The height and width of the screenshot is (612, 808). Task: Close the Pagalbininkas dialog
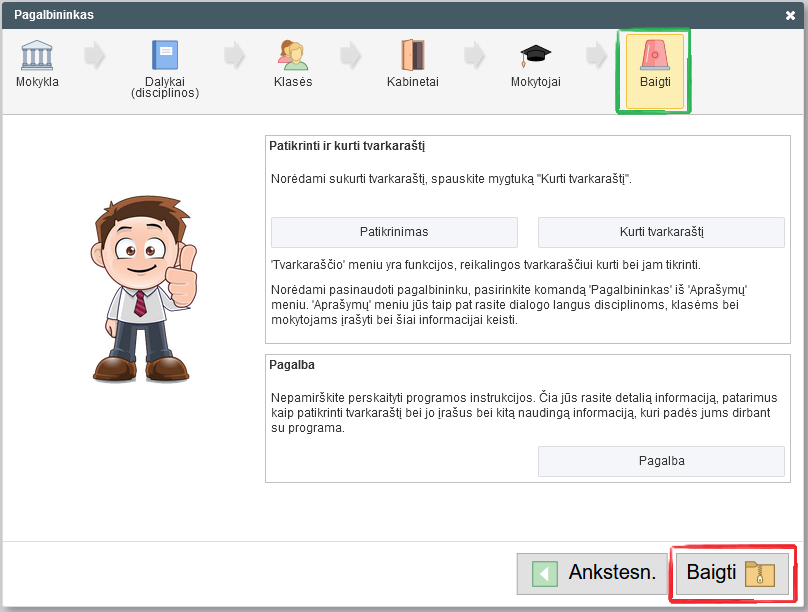[790, 15]
